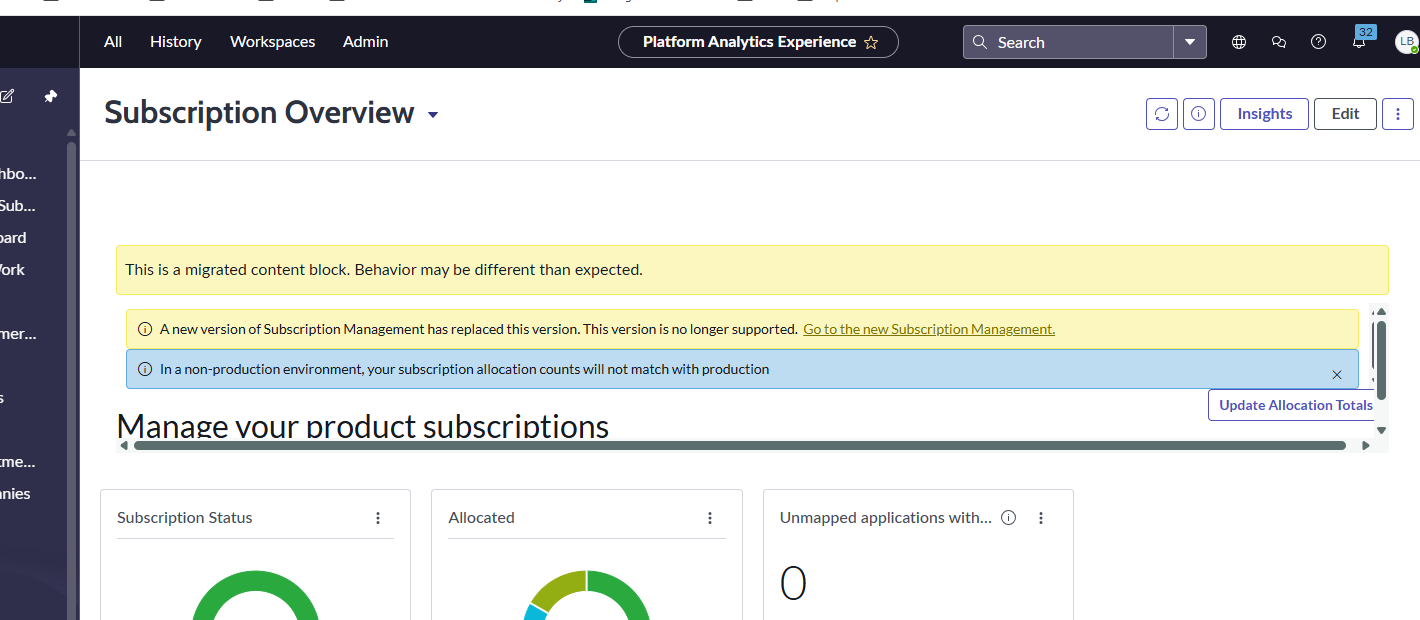Open the Subscription Overview title dropdown
The image size is (1420, 620).
[x=433, y=114]
